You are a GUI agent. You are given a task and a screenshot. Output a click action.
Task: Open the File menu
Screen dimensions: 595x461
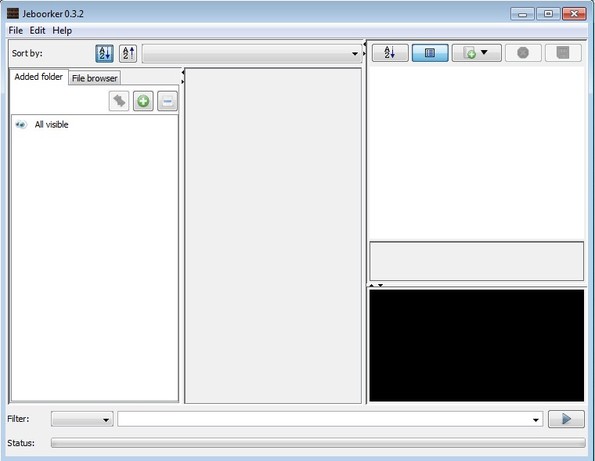pos(16,30)
